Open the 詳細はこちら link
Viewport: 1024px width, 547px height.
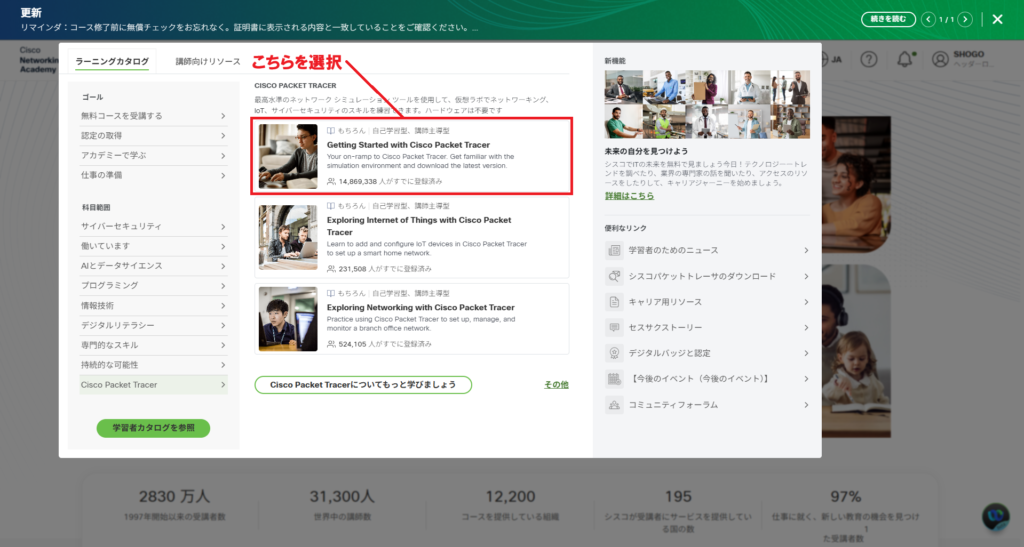[x=629, y=196]
